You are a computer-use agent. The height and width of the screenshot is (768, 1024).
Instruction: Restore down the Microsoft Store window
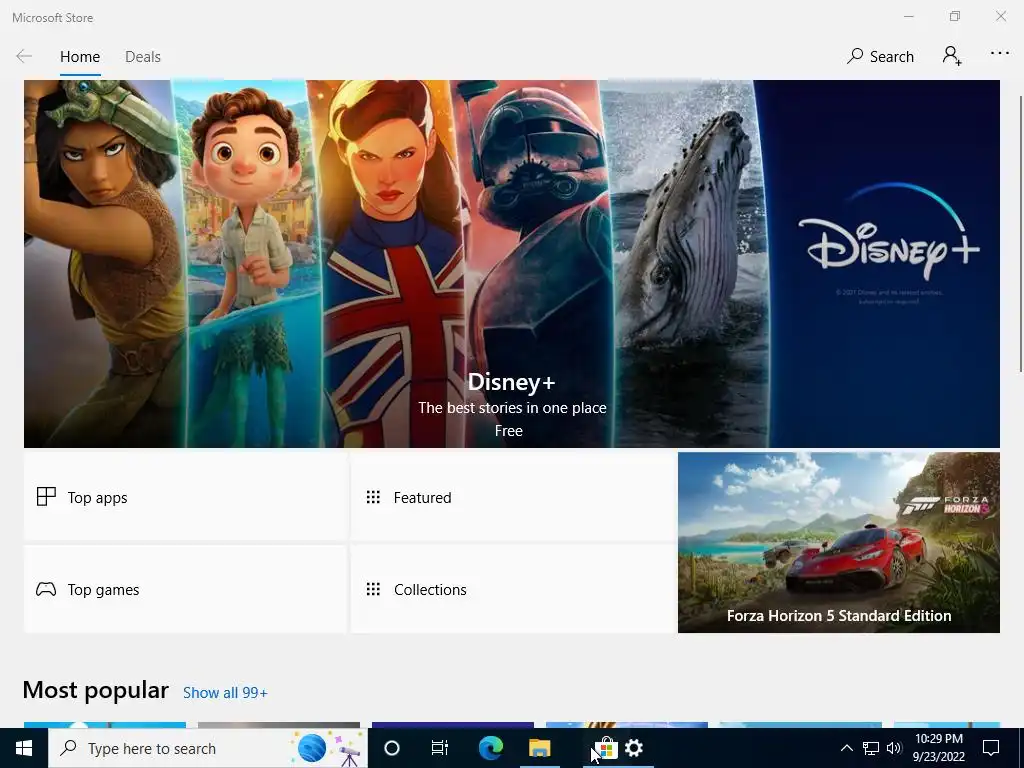click(x=955, y=16)
